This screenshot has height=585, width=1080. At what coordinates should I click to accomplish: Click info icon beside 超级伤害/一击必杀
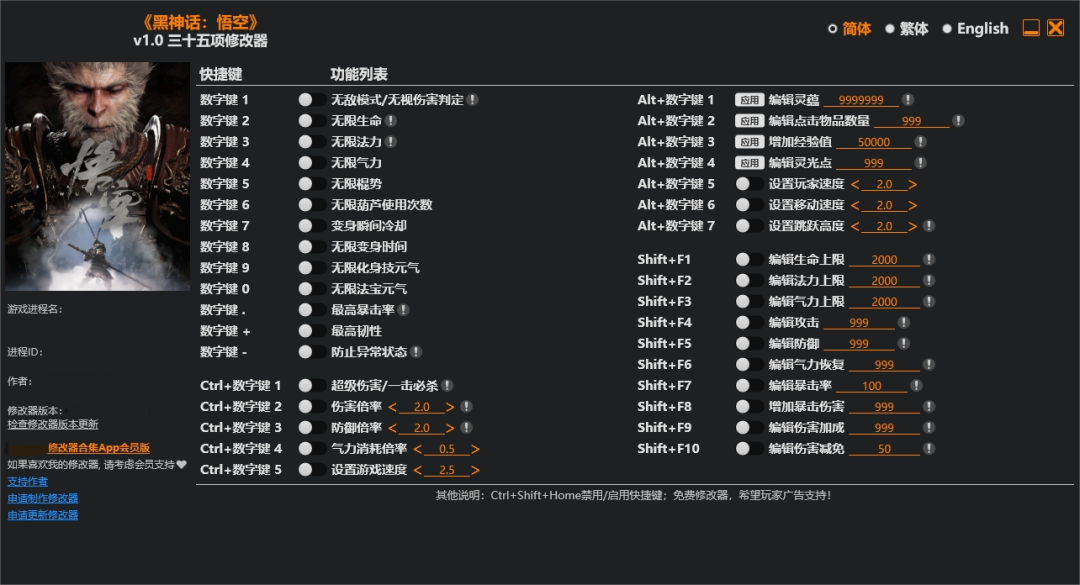(x=447, y=386)
